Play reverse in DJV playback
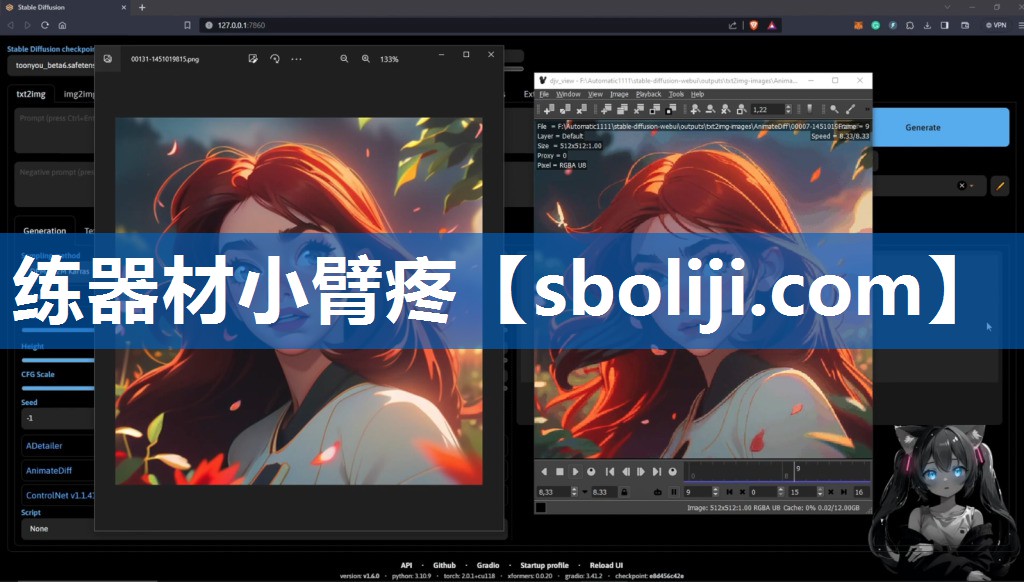 tap(543, 471)
